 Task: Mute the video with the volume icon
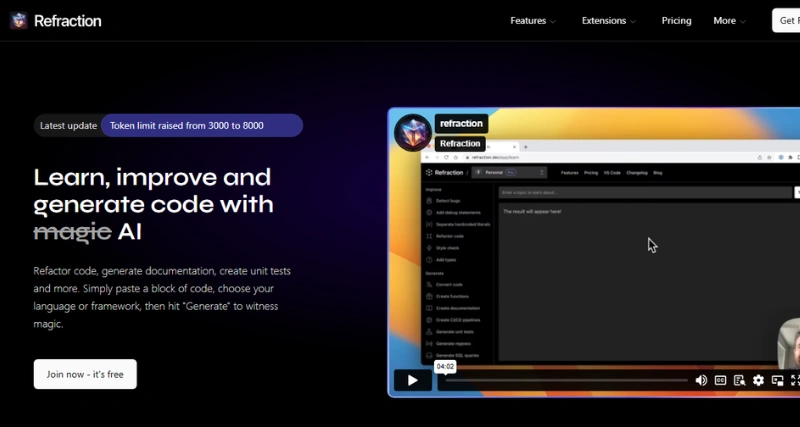[x=701, y=380]
